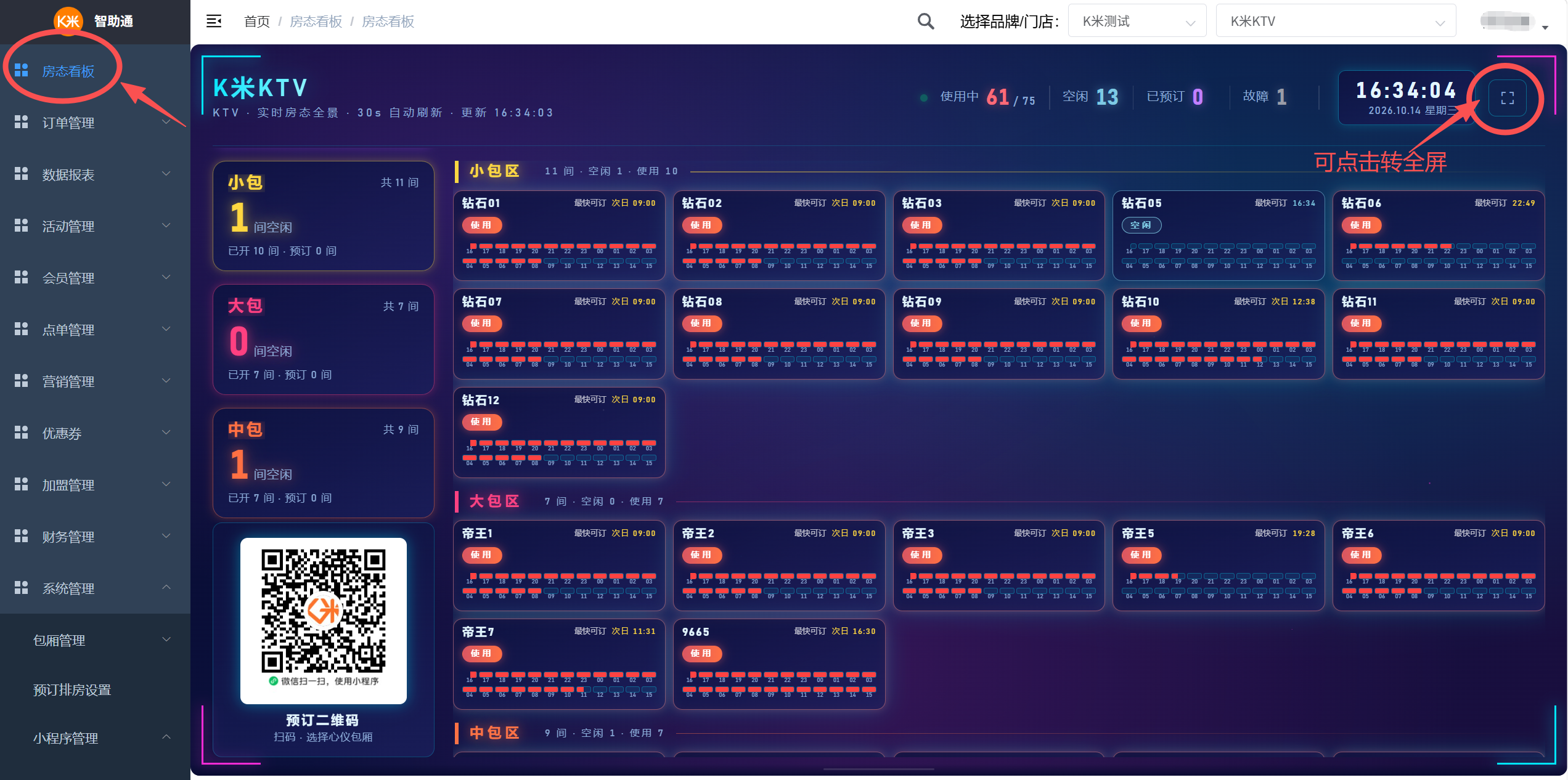Open the 帝王5 room card
This screenshot has height=780, width=1568.
(x=1219, y=566)
